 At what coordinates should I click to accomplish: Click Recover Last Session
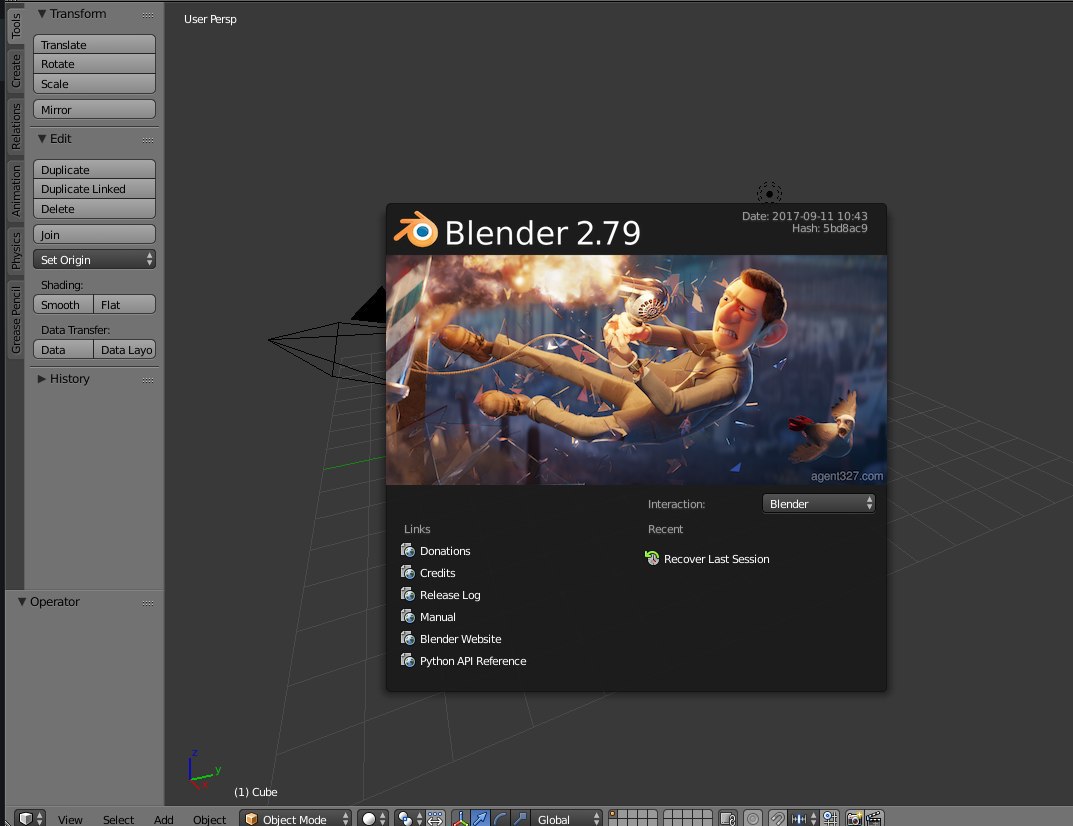coord(716,559)
